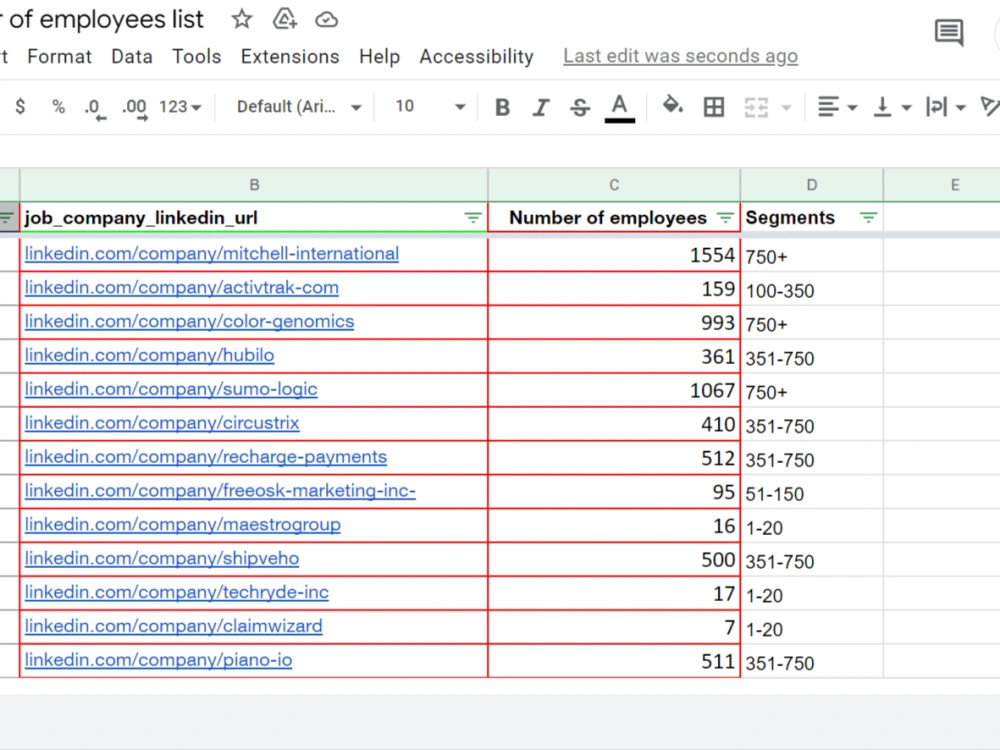The image size is (1000, 750).
Task: Open the hubilo LinkedIn link
Action: pos(149,355)
